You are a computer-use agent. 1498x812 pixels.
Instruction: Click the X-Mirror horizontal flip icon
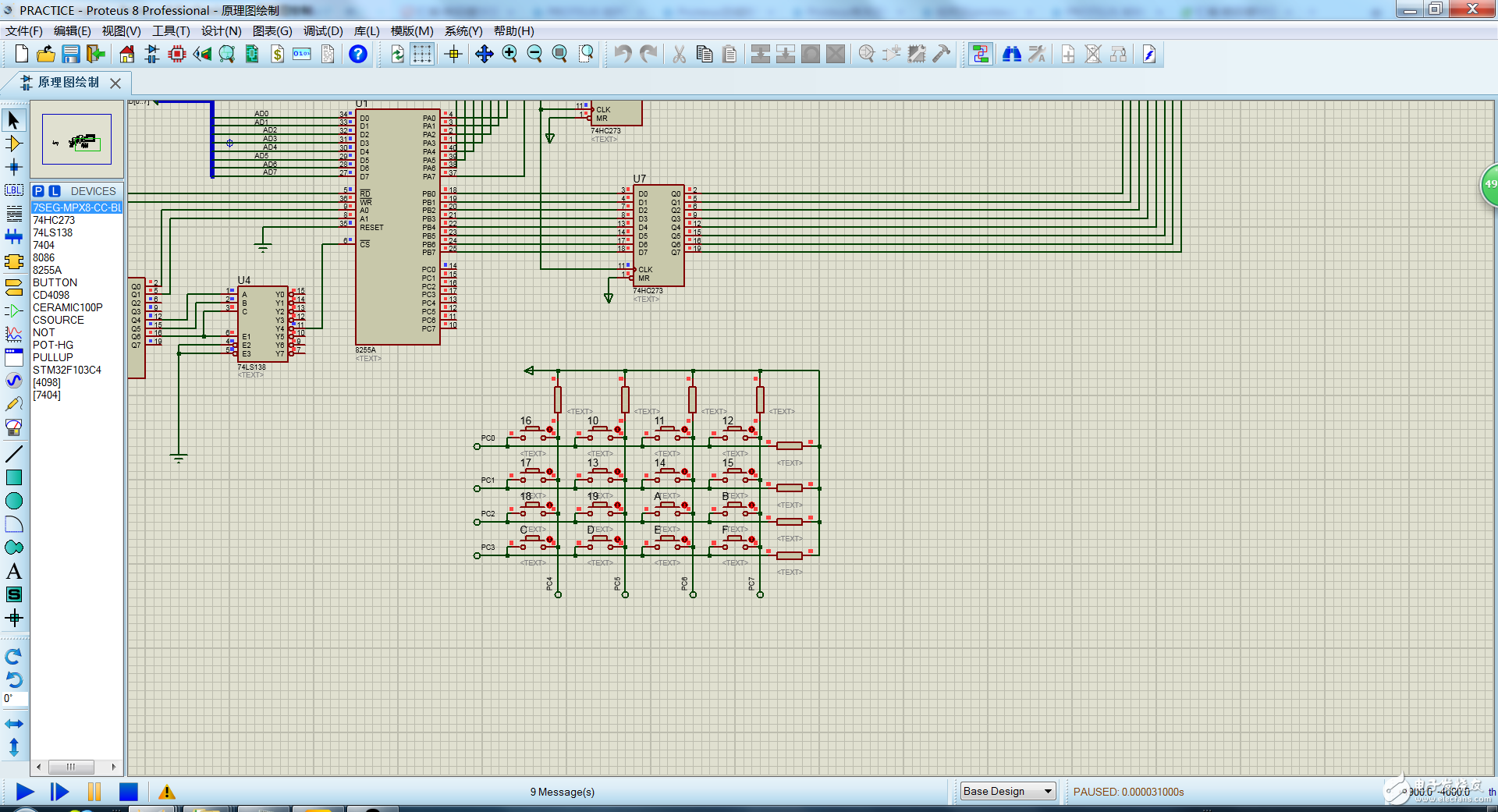14,724
